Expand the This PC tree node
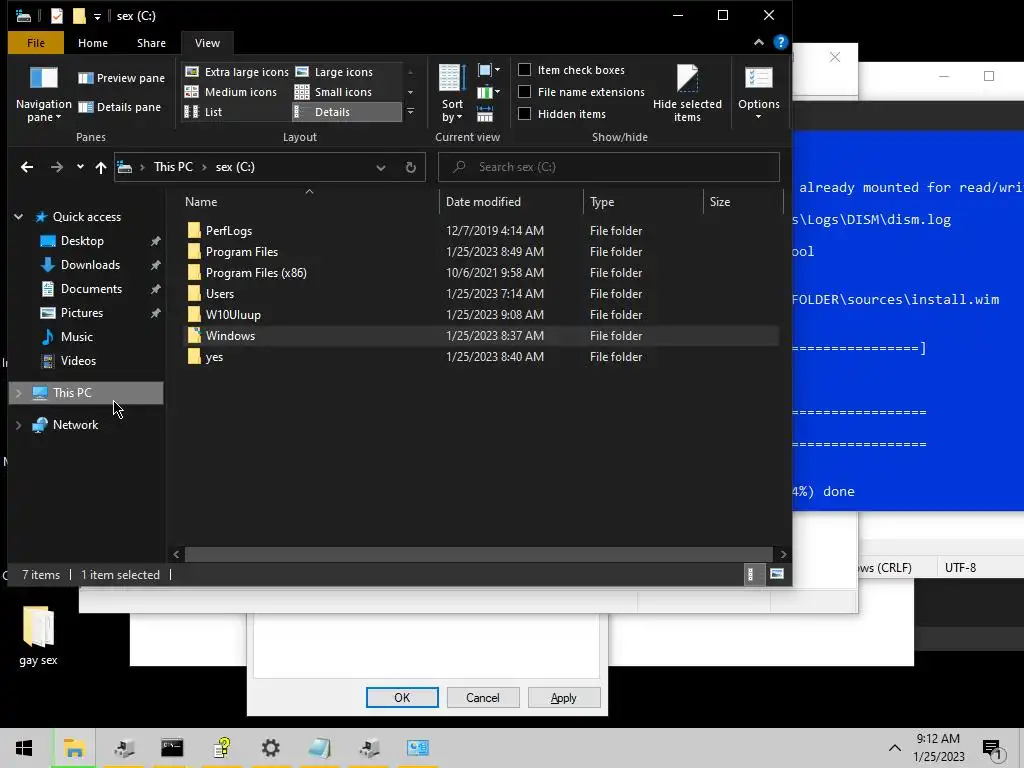The image size is (1024, 768). coord(18,393)
